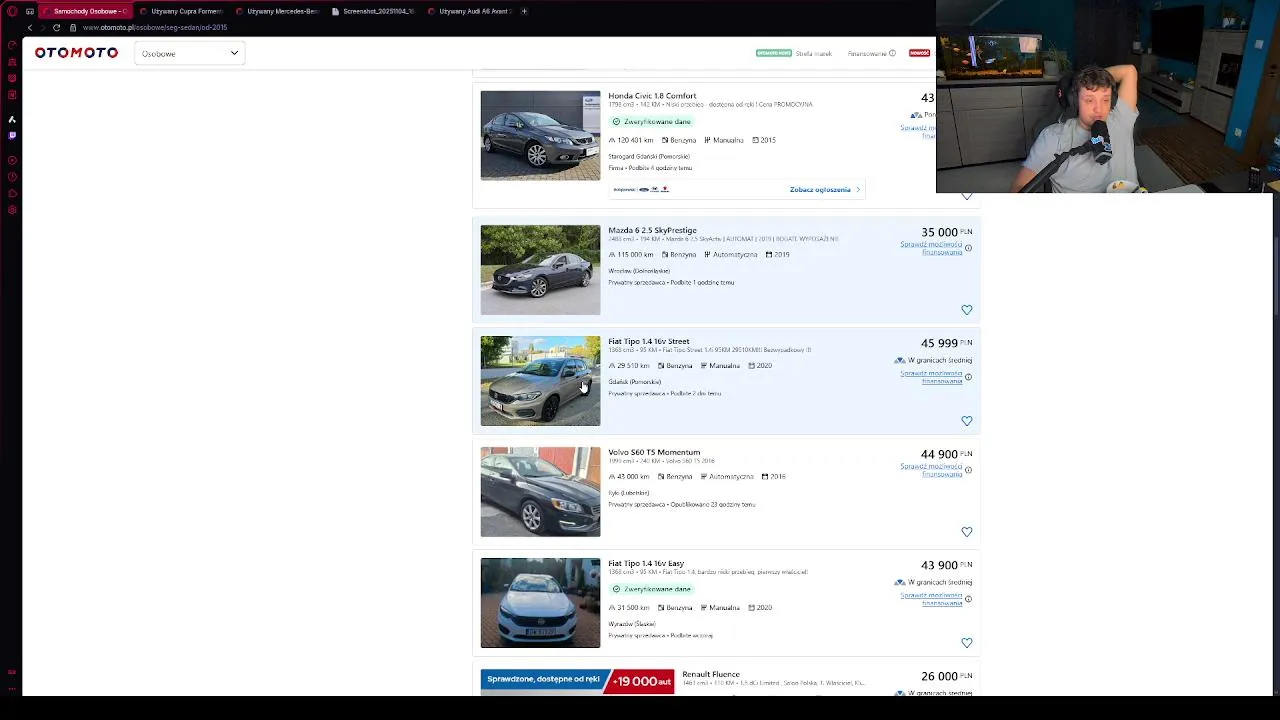Open Fiat Tipo 1.4 16v Street title
Viewport: 1280px width, 720px height.
coord(648,341)
